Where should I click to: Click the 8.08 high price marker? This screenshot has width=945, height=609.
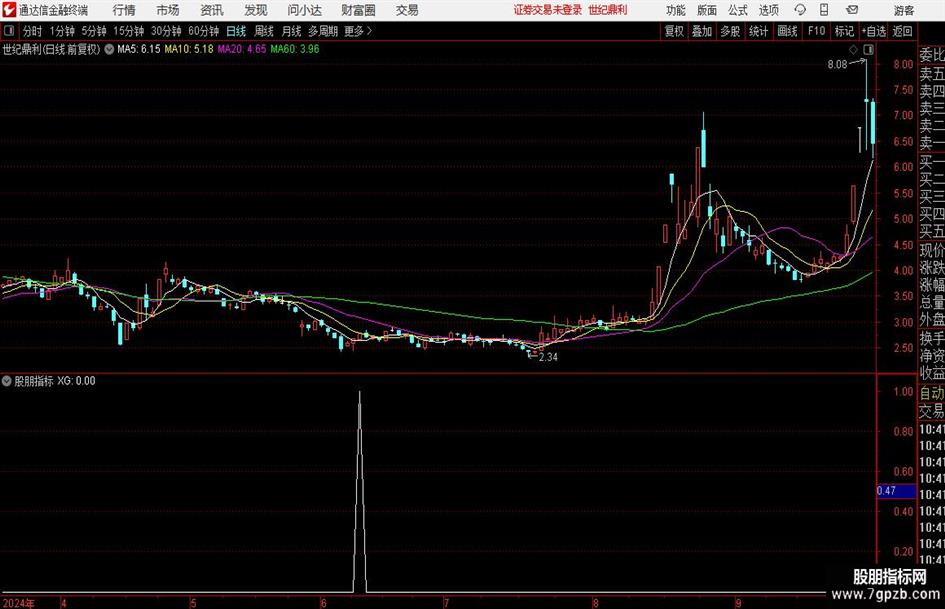(x=837, y=65)
